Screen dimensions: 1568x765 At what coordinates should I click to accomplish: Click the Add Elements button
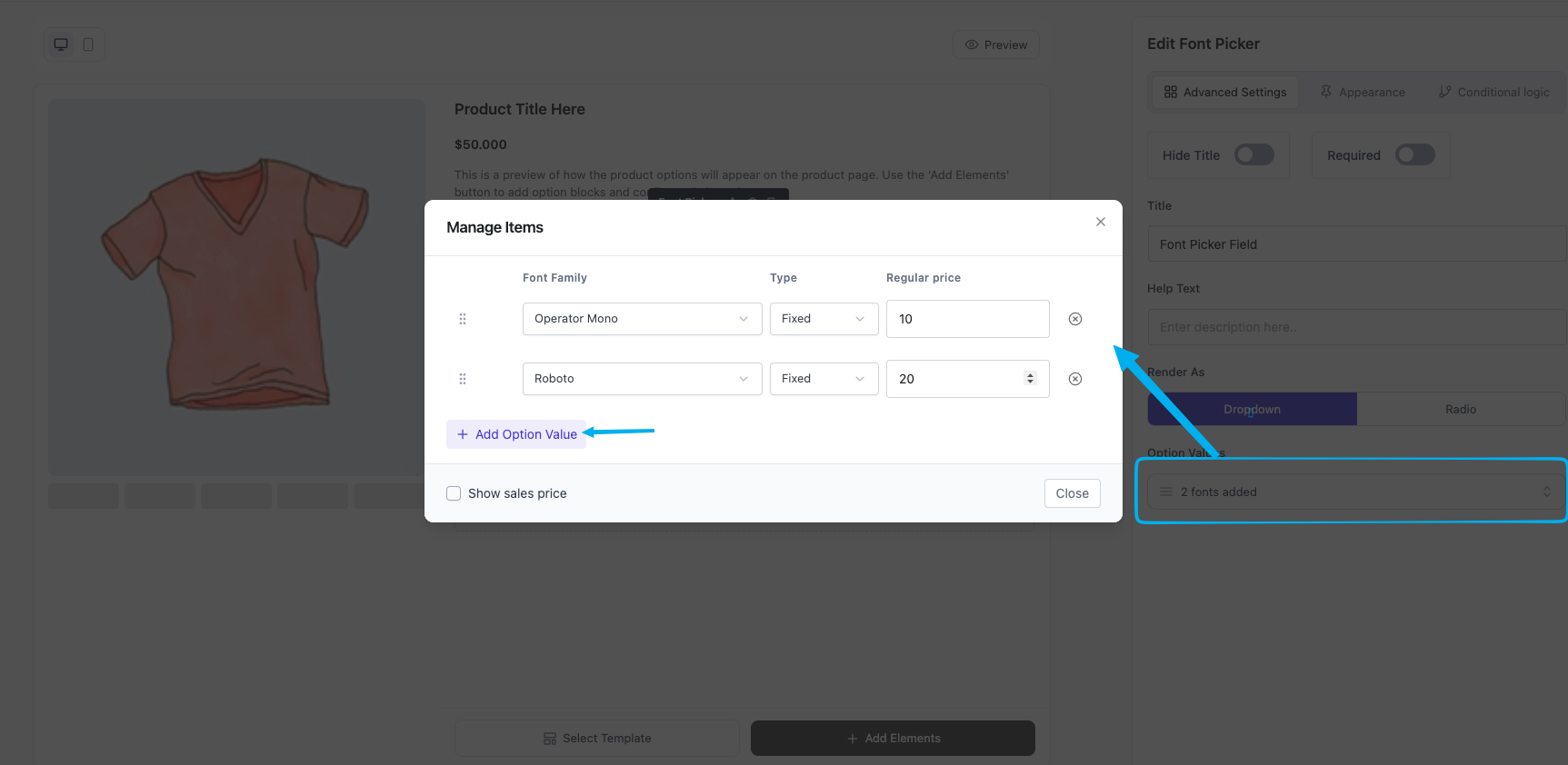(893, 739)
